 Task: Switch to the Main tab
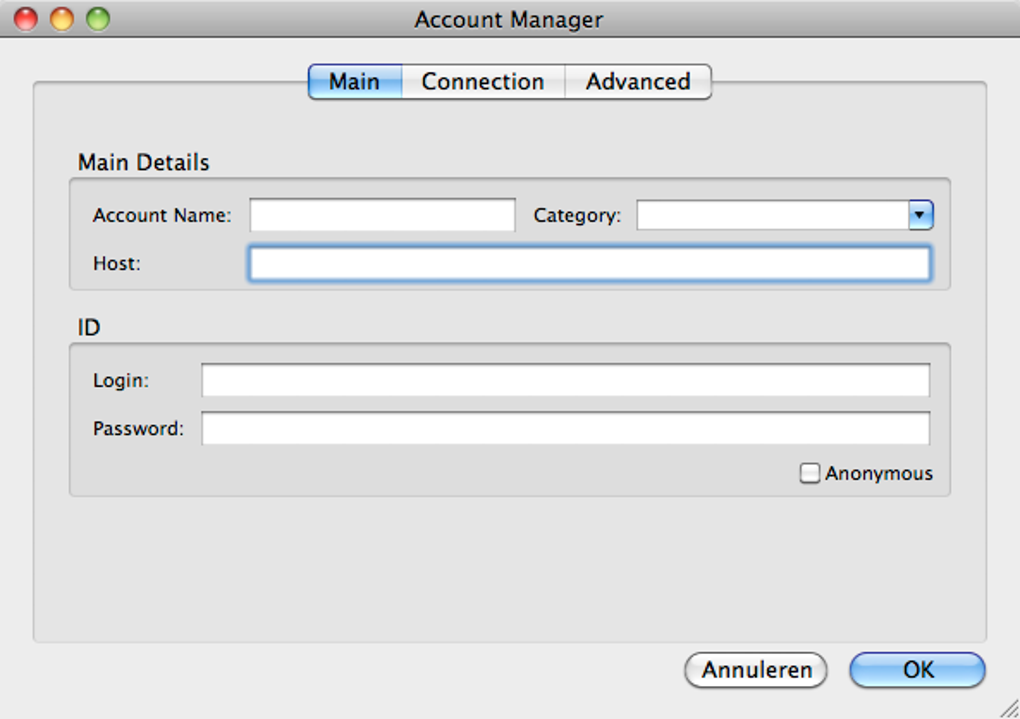tap(355, 82)
